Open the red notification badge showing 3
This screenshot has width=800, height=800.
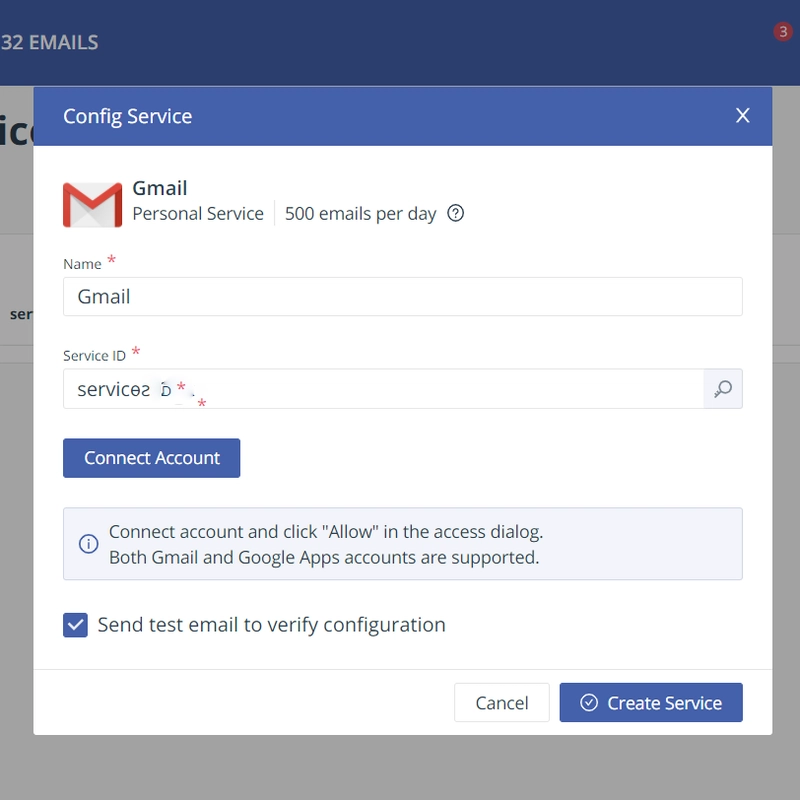[782, 32]
